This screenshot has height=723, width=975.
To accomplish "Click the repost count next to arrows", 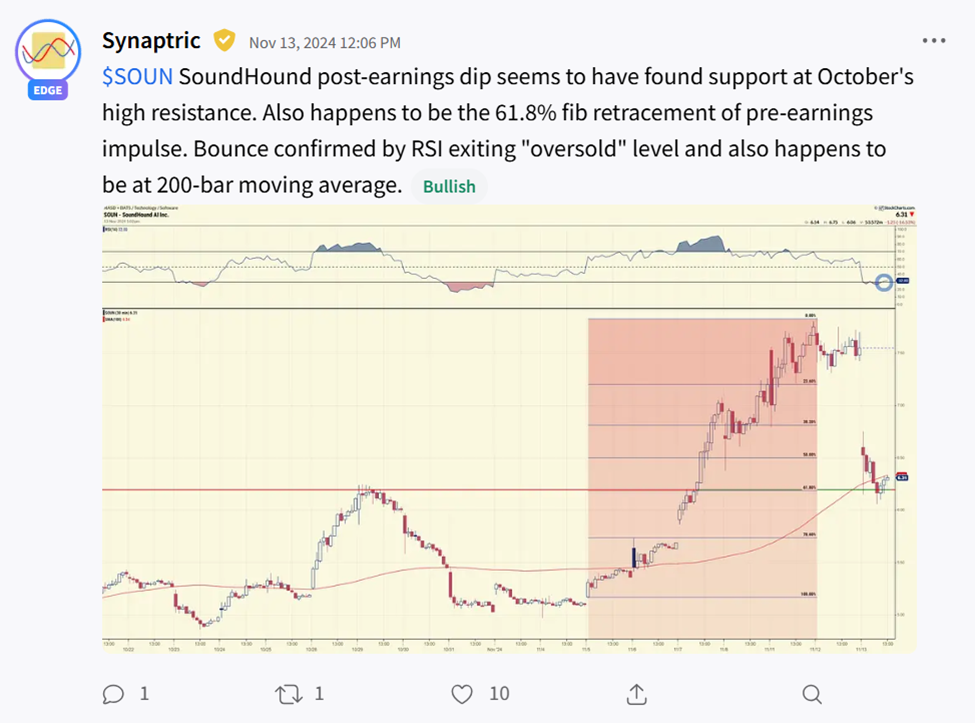I will pyautogui.click(x=319, y=693).
